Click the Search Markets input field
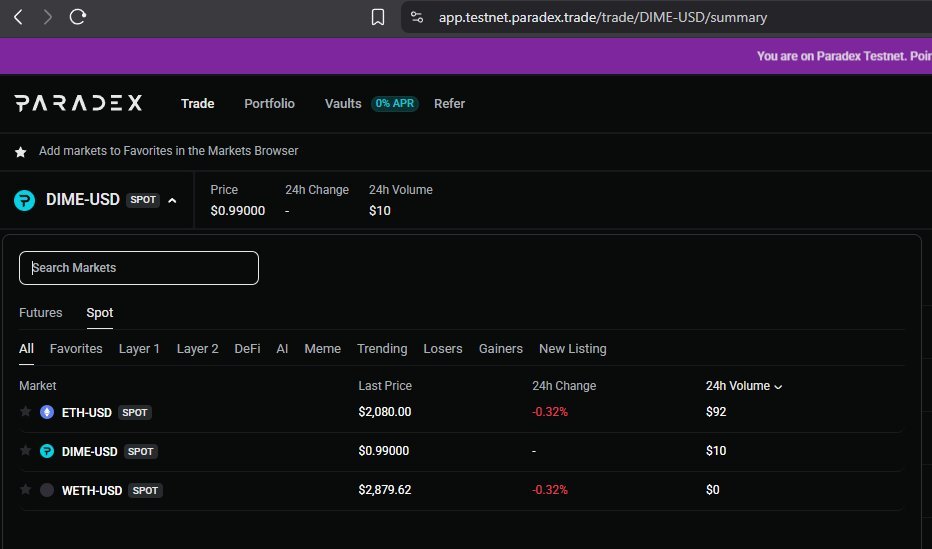Viewport: 932px width, 549px height. pos(139,268)
